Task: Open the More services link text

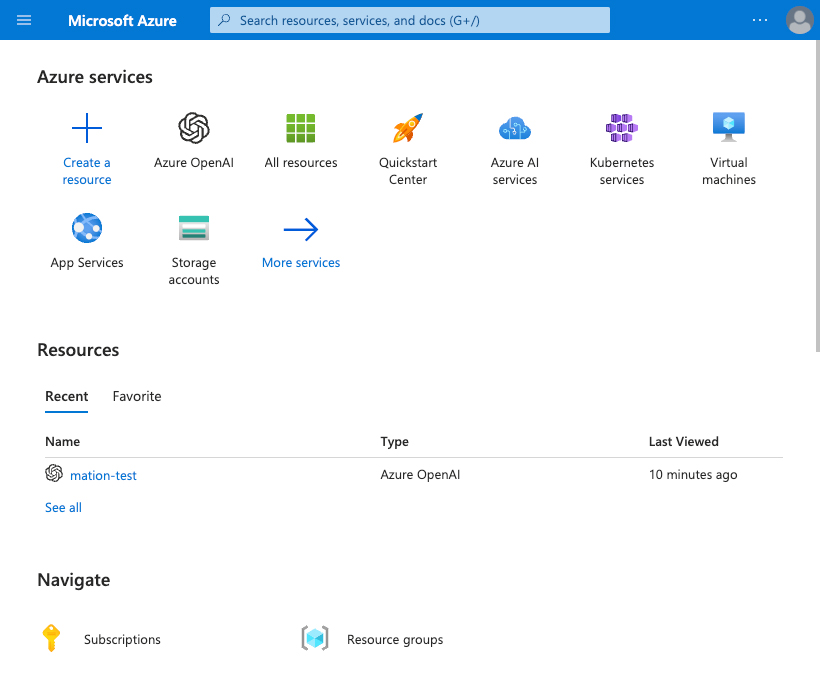Action: [x=301, y=263]
